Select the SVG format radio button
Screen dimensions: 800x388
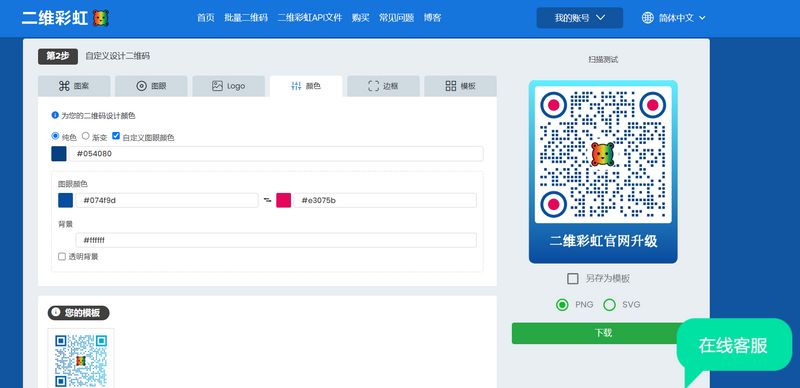[609, 305]
